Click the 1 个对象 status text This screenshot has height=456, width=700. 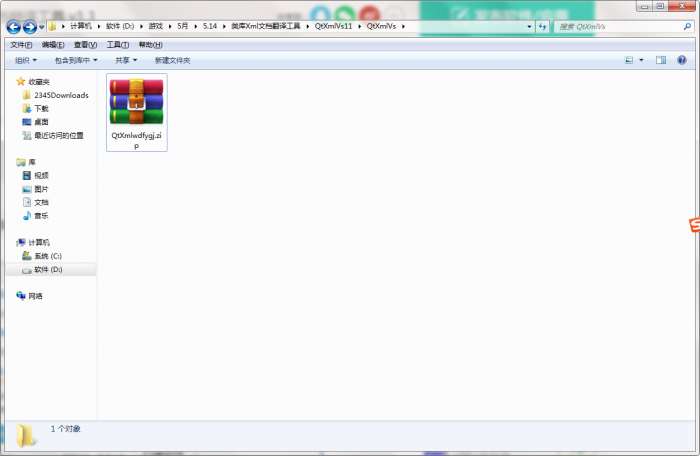[66, 429]
